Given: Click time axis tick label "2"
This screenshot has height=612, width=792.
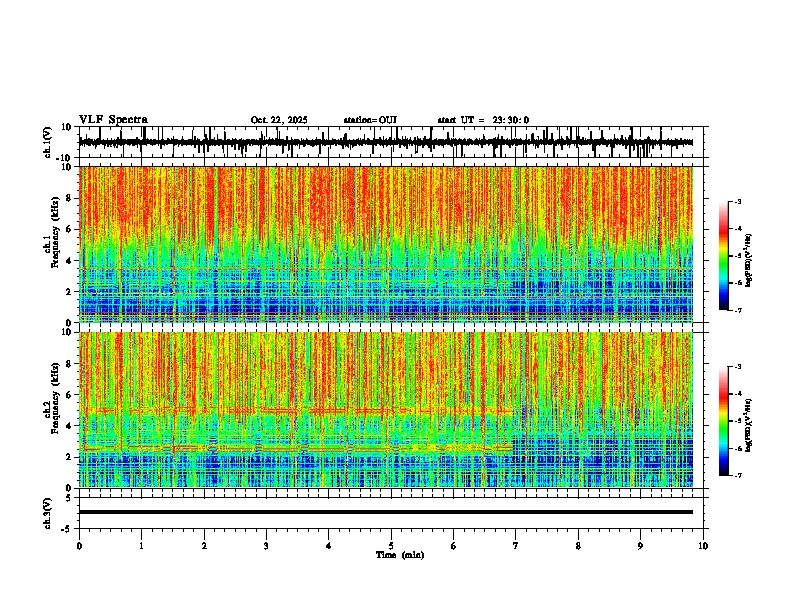Looking at the screenshot, I should [204, 546].
